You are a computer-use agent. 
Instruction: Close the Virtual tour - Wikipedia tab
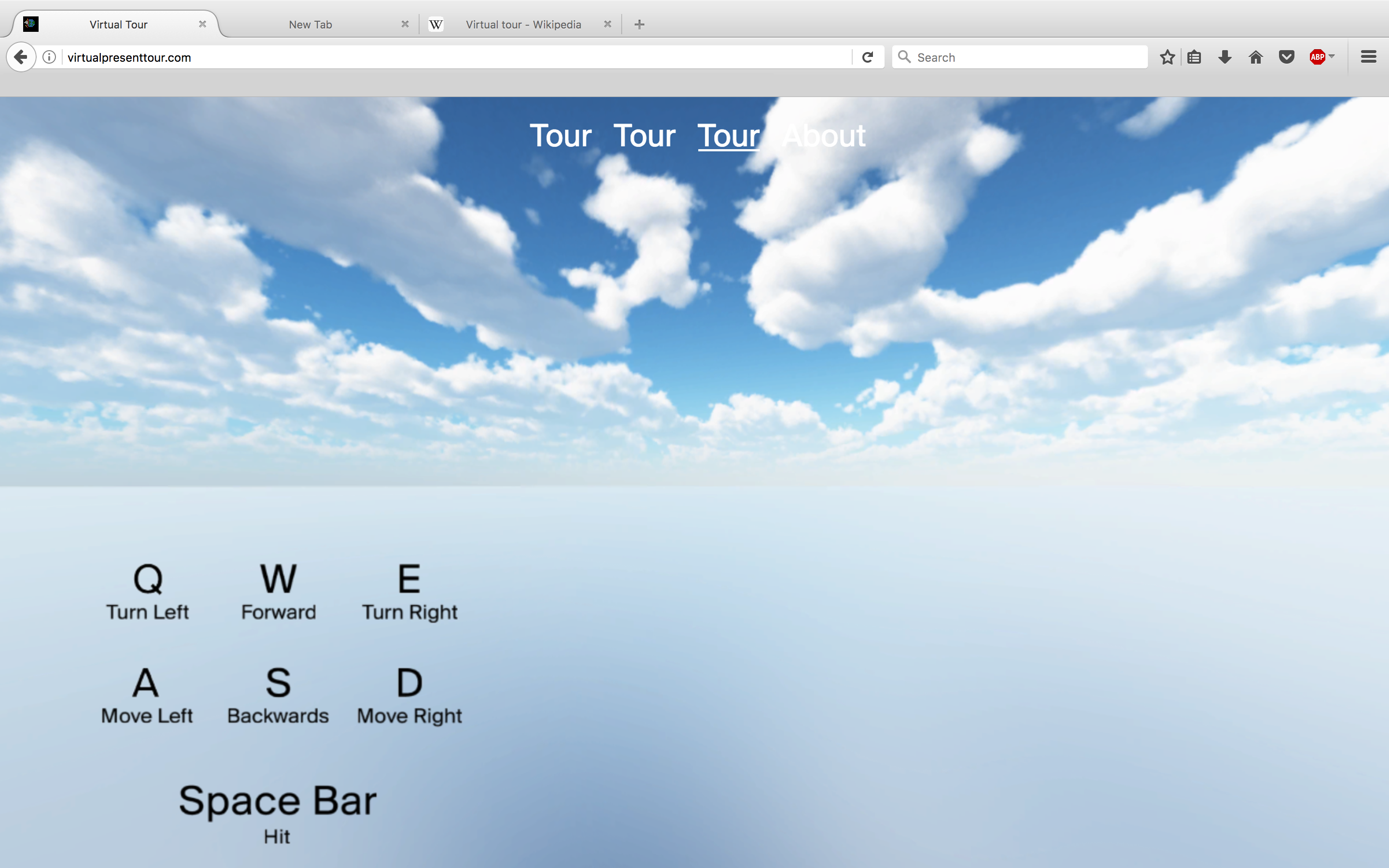[x=607, y=24]
